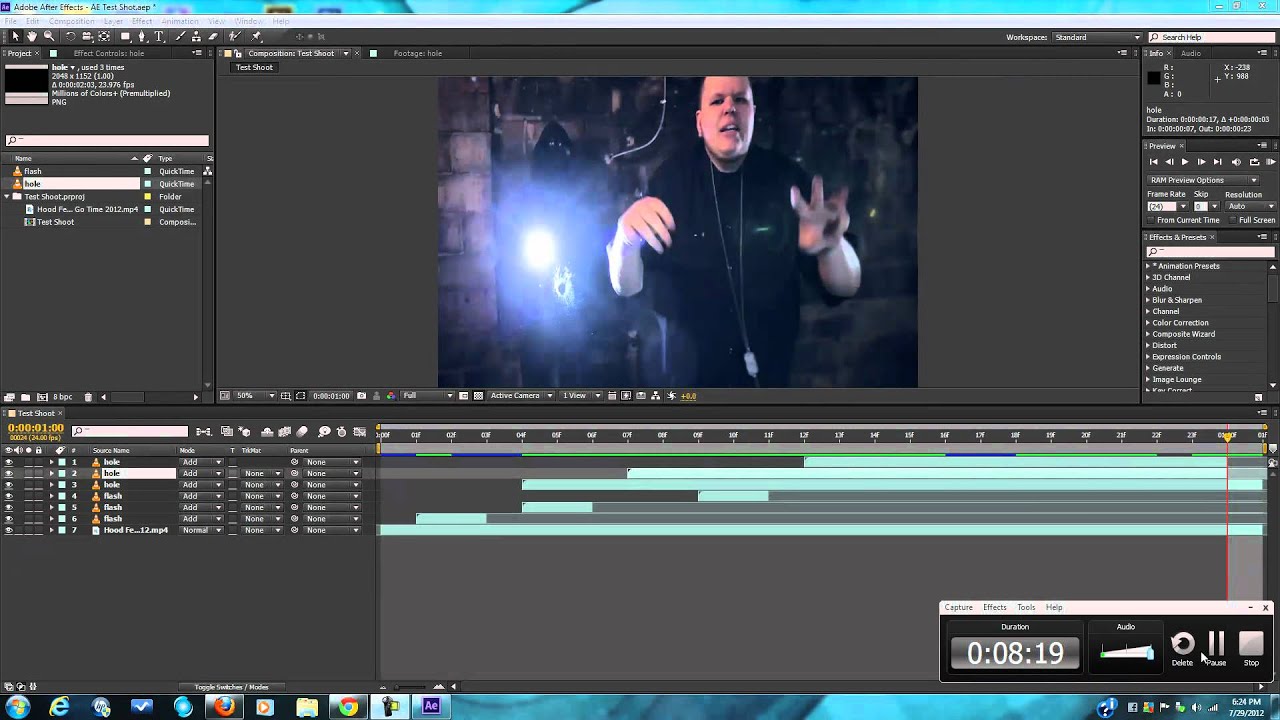Open the File menu

click(x=10, y=21)
